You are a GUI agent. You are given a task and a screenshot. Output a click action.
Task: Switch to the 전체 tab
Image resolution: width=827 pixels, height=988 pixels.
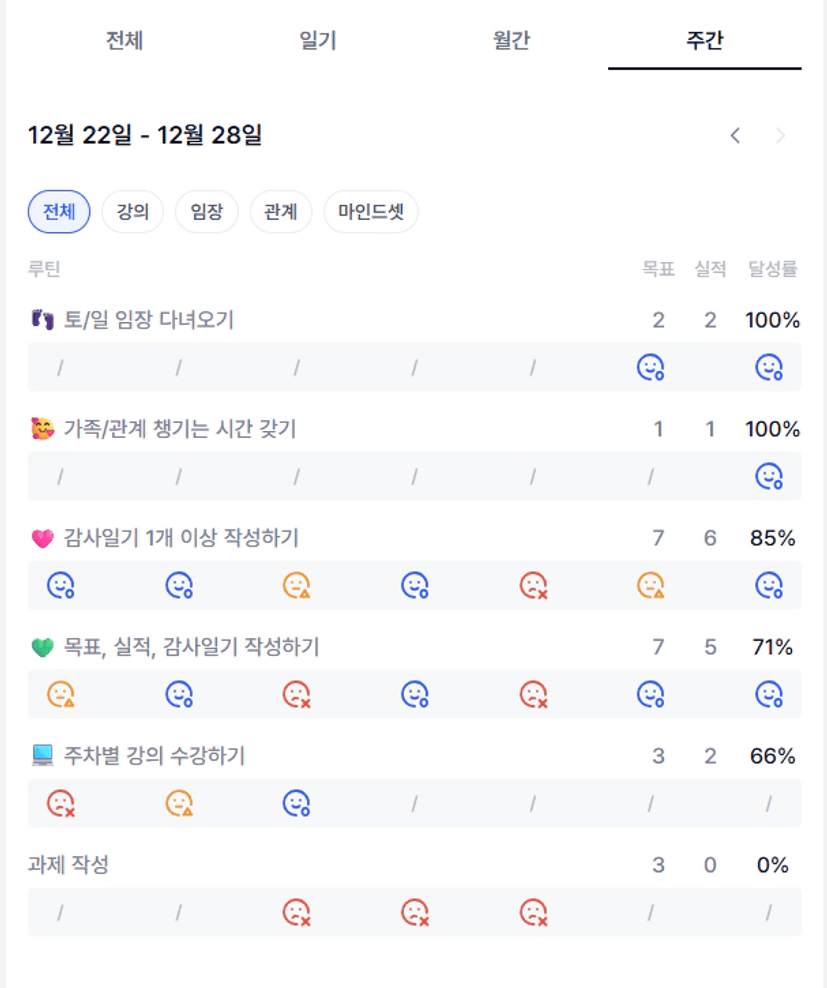tap(125, 41)
